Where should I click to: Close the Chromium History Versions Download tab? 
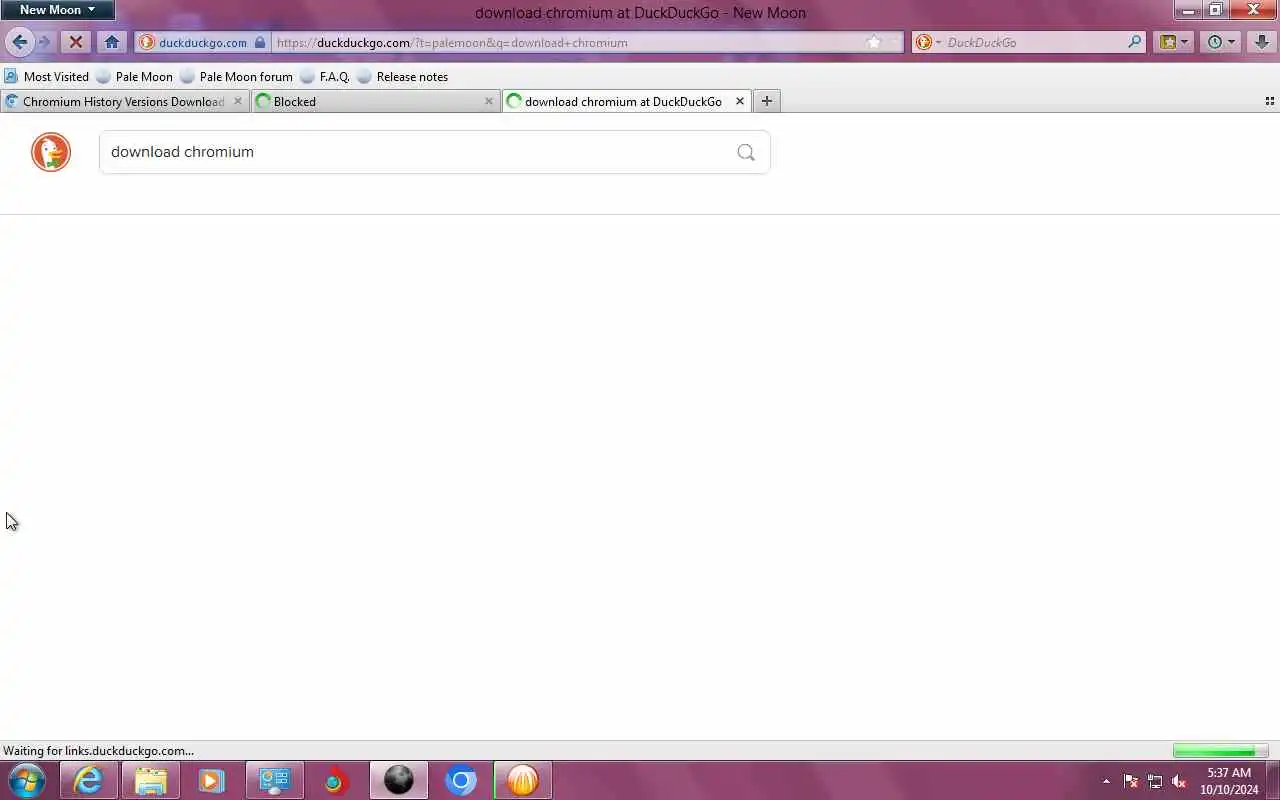(238, 101)
